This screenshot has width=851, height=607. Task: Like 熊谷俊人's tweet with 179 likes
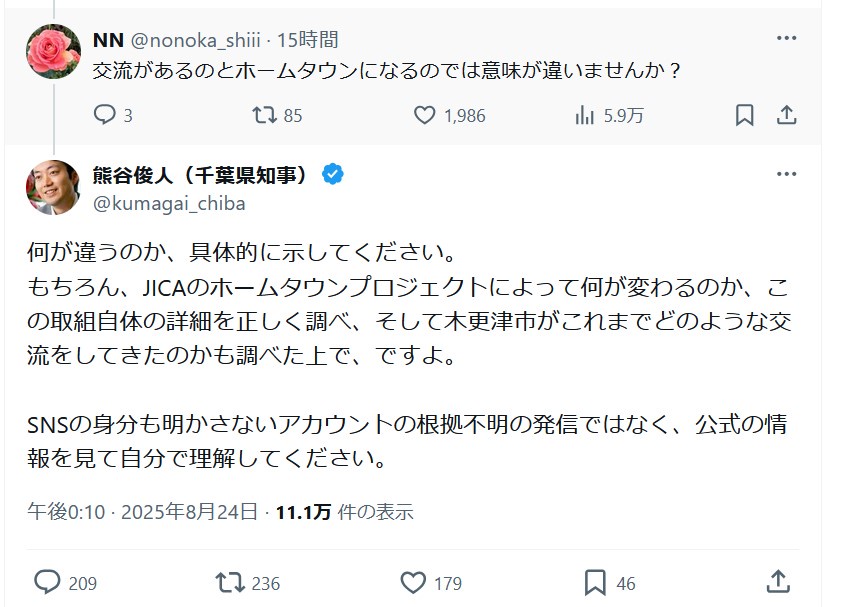(413, 582)
